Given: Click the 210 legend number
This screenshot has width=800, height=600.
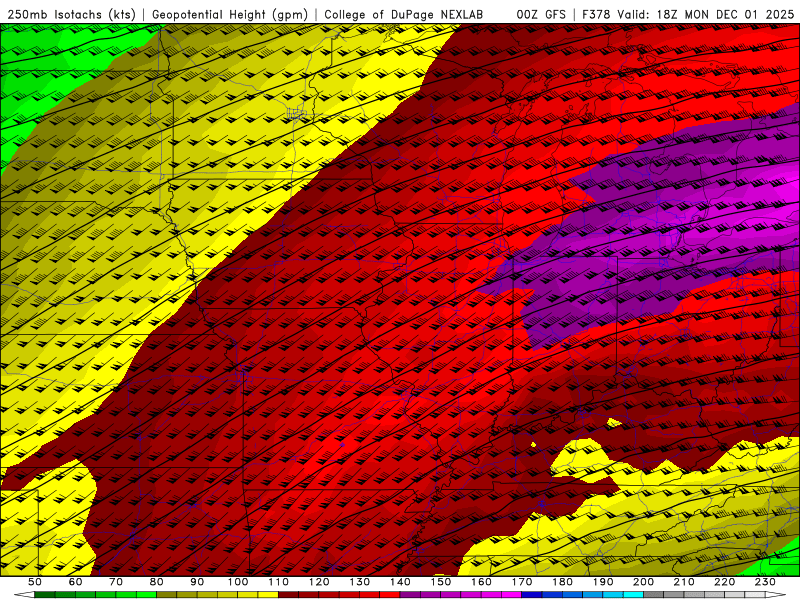Looking at the screenshot, I should (x=684, y=582).
